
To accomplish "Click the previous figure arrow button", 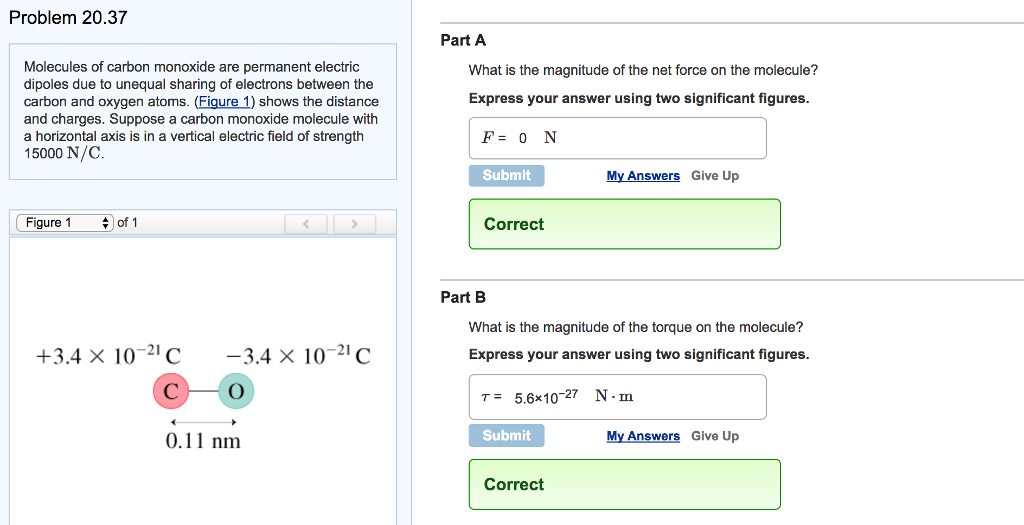I will (x=308, y=223).
